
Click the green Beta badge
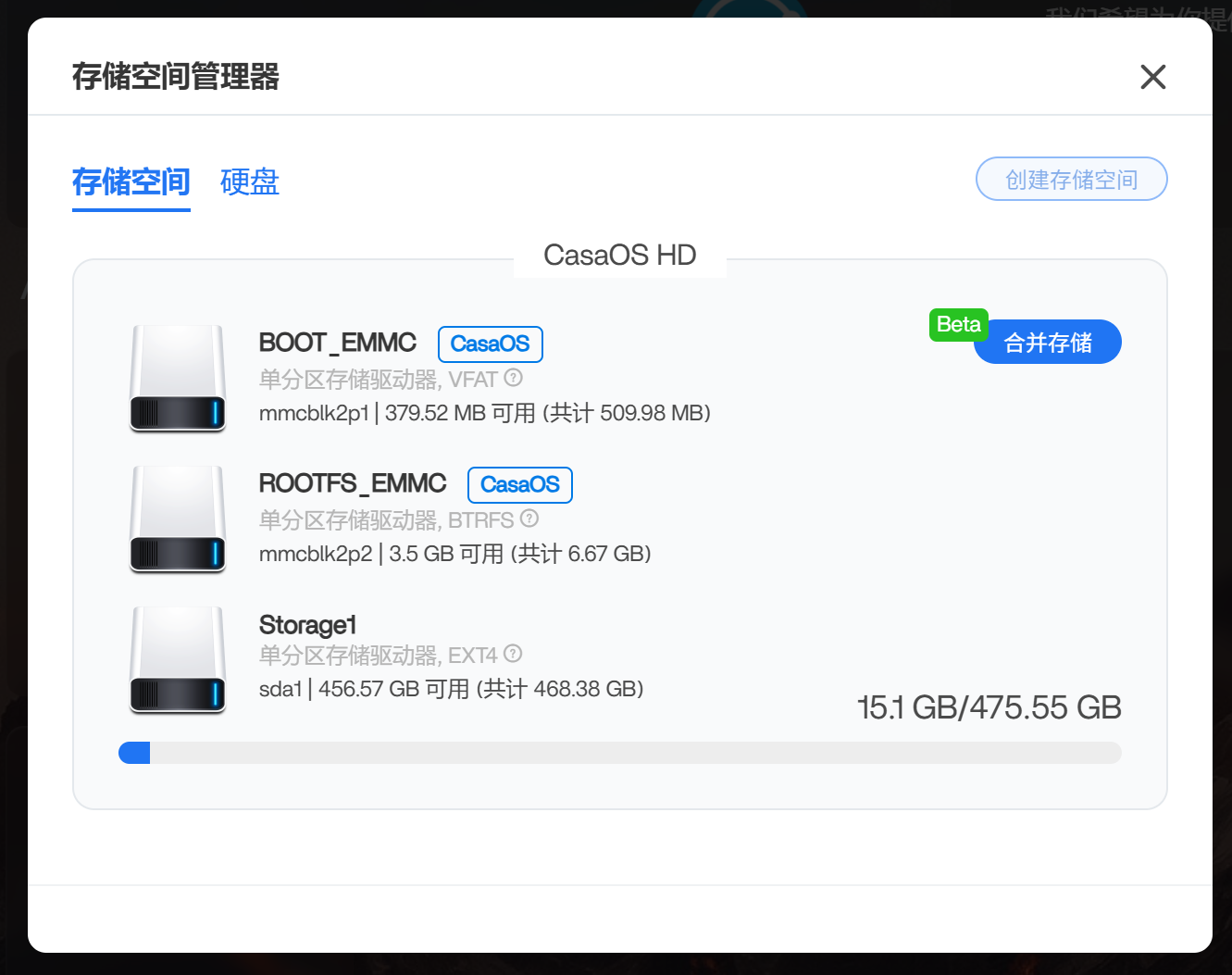click(x=958, y=324)
